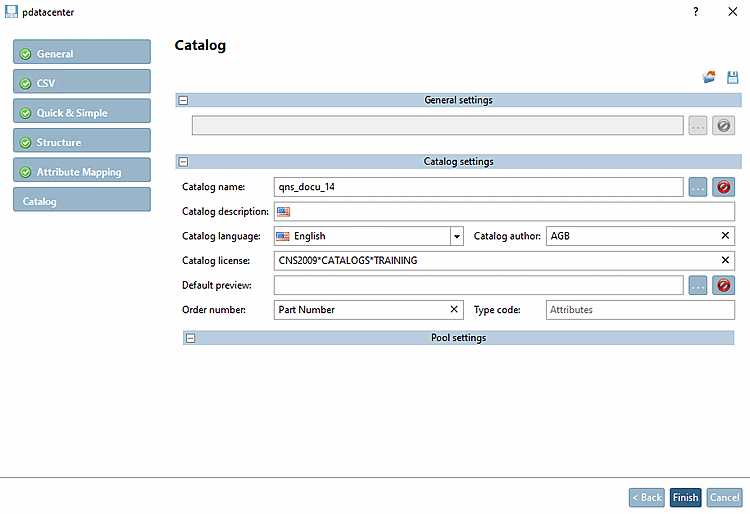Click into the Catalog license field

(x=504, y=261)
